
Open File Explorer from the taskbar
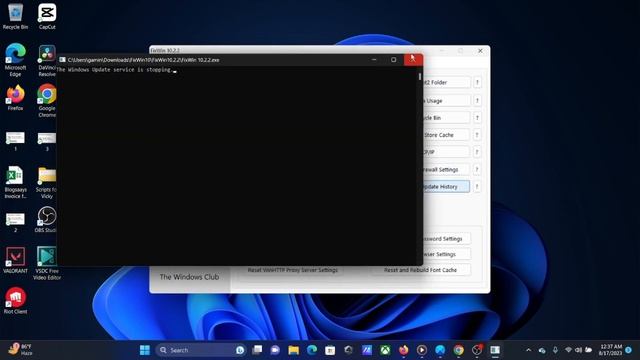click(293, 350)
